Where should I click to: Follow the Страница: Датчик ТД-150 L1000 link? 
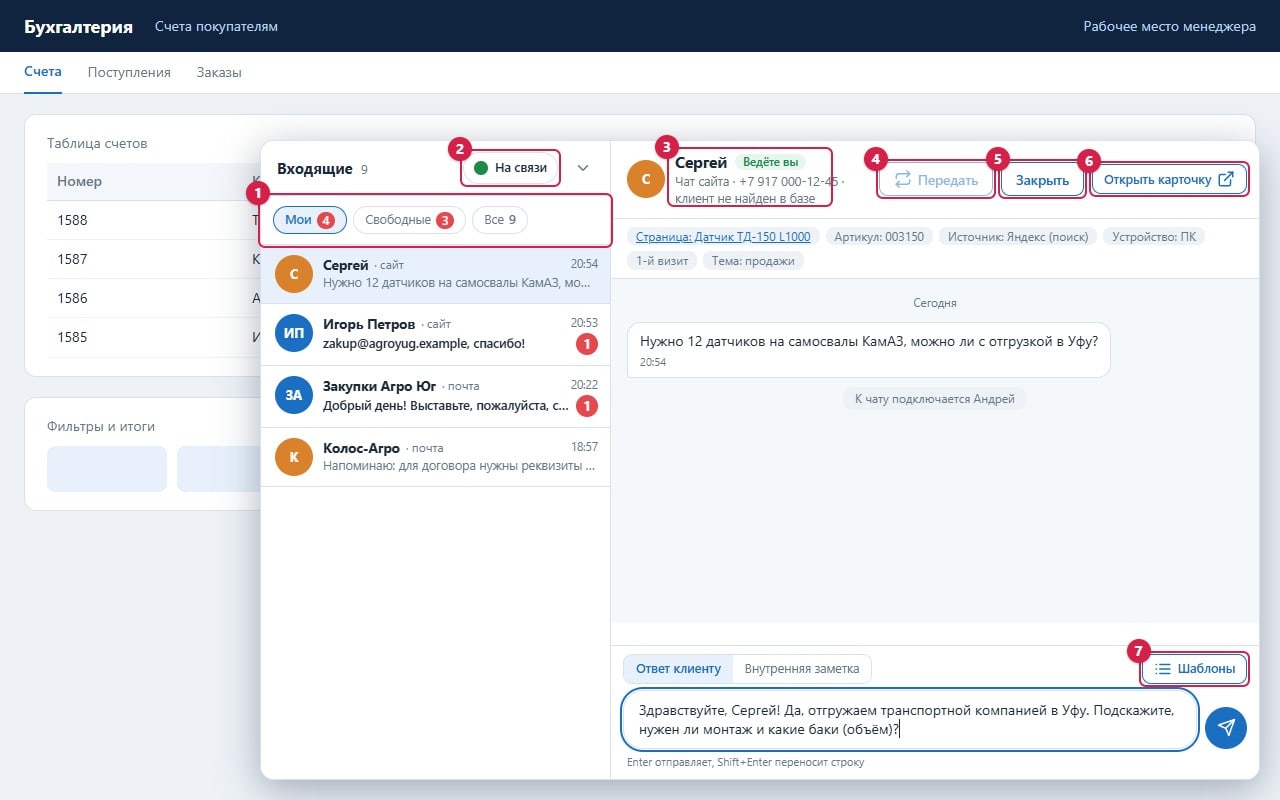[724, 236]
